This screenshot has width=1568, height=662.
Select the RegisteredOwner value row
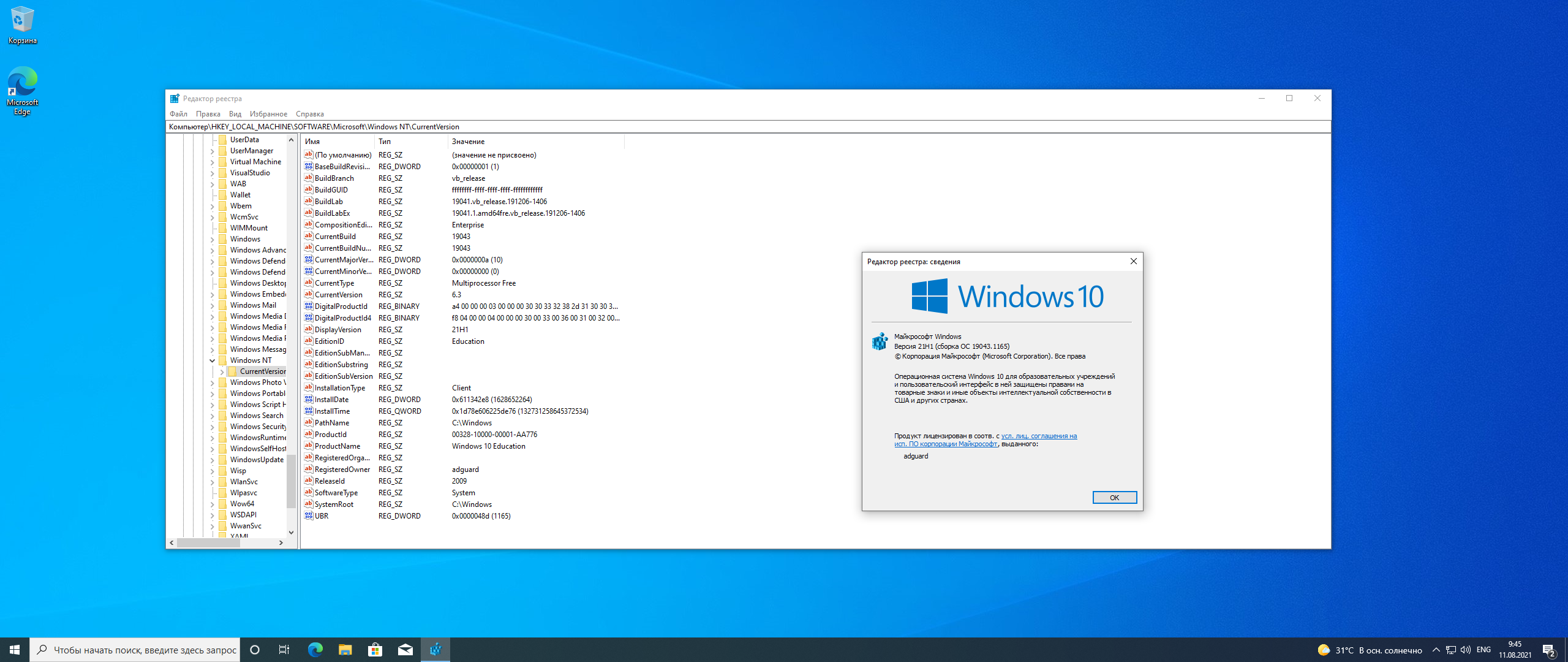pyautogui.click(x=462, y=470)
